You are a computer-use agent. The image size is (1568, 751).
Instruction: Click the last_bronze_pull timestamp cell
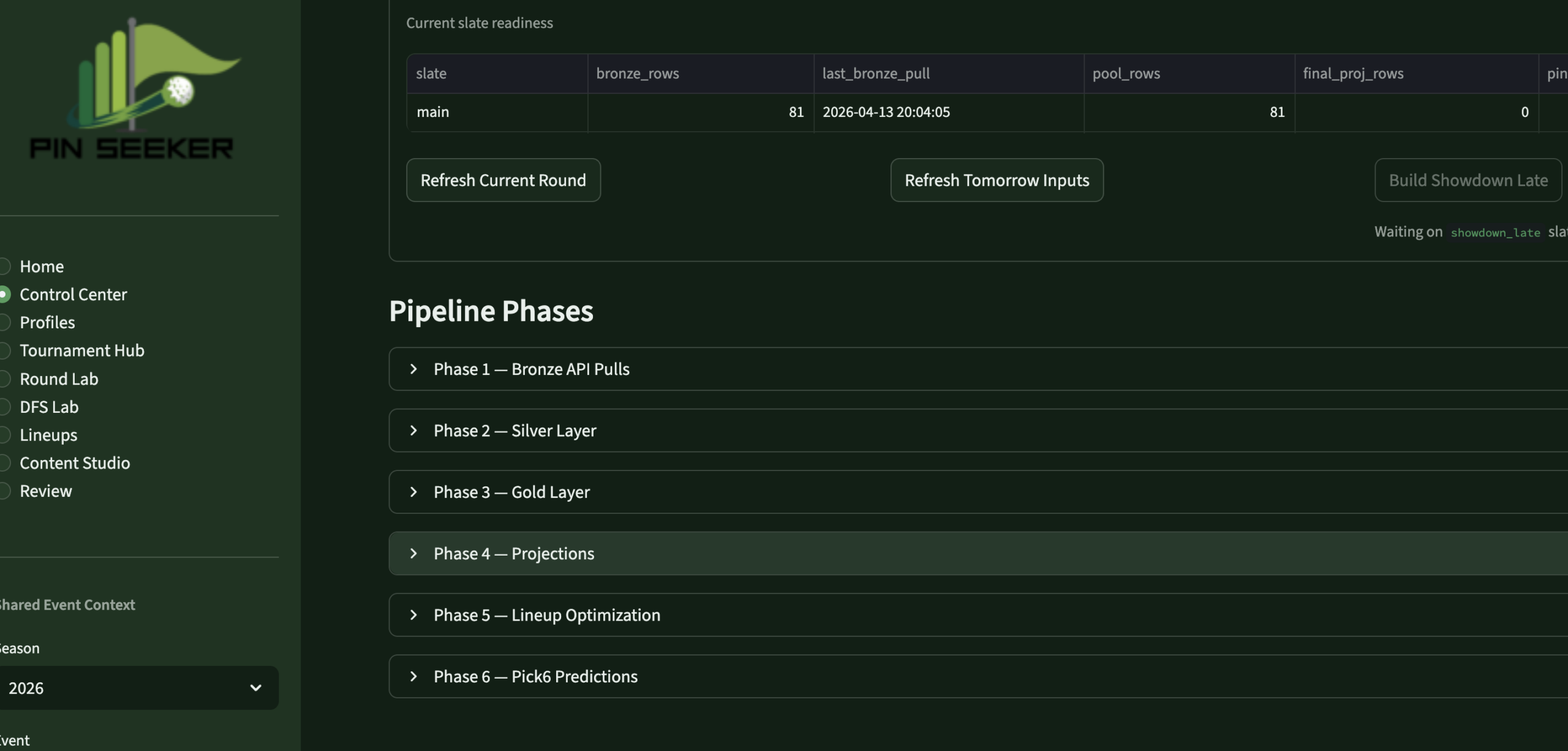886,112
